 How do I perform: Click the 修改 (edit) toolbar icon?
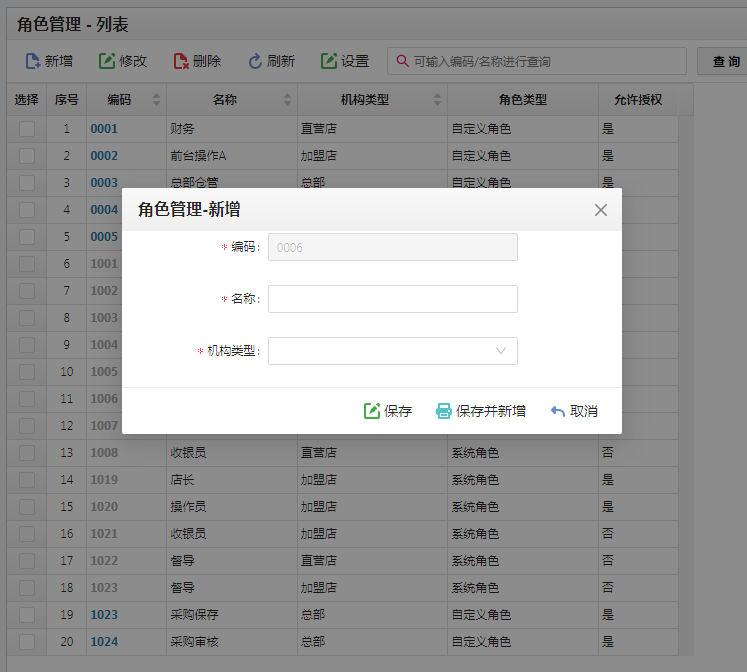click(x=107, y=61)
